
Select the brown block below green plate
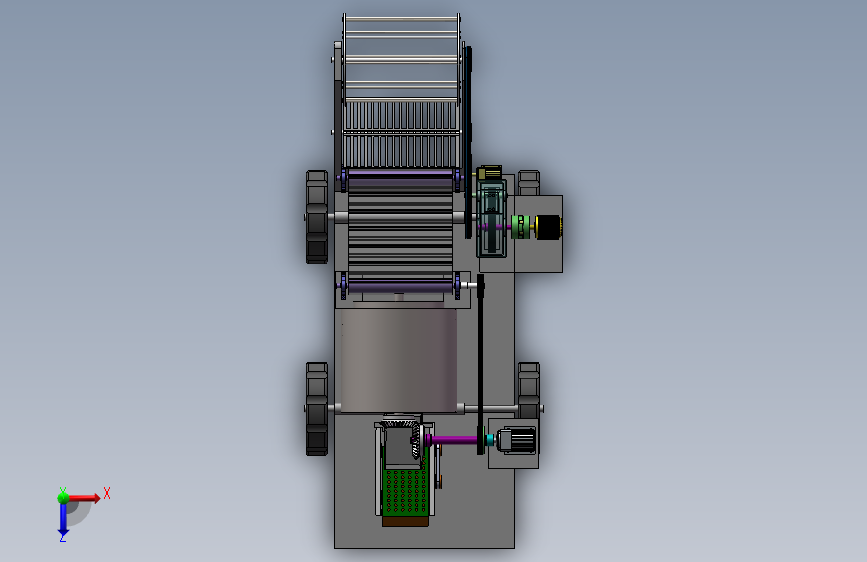coord(405,521)
